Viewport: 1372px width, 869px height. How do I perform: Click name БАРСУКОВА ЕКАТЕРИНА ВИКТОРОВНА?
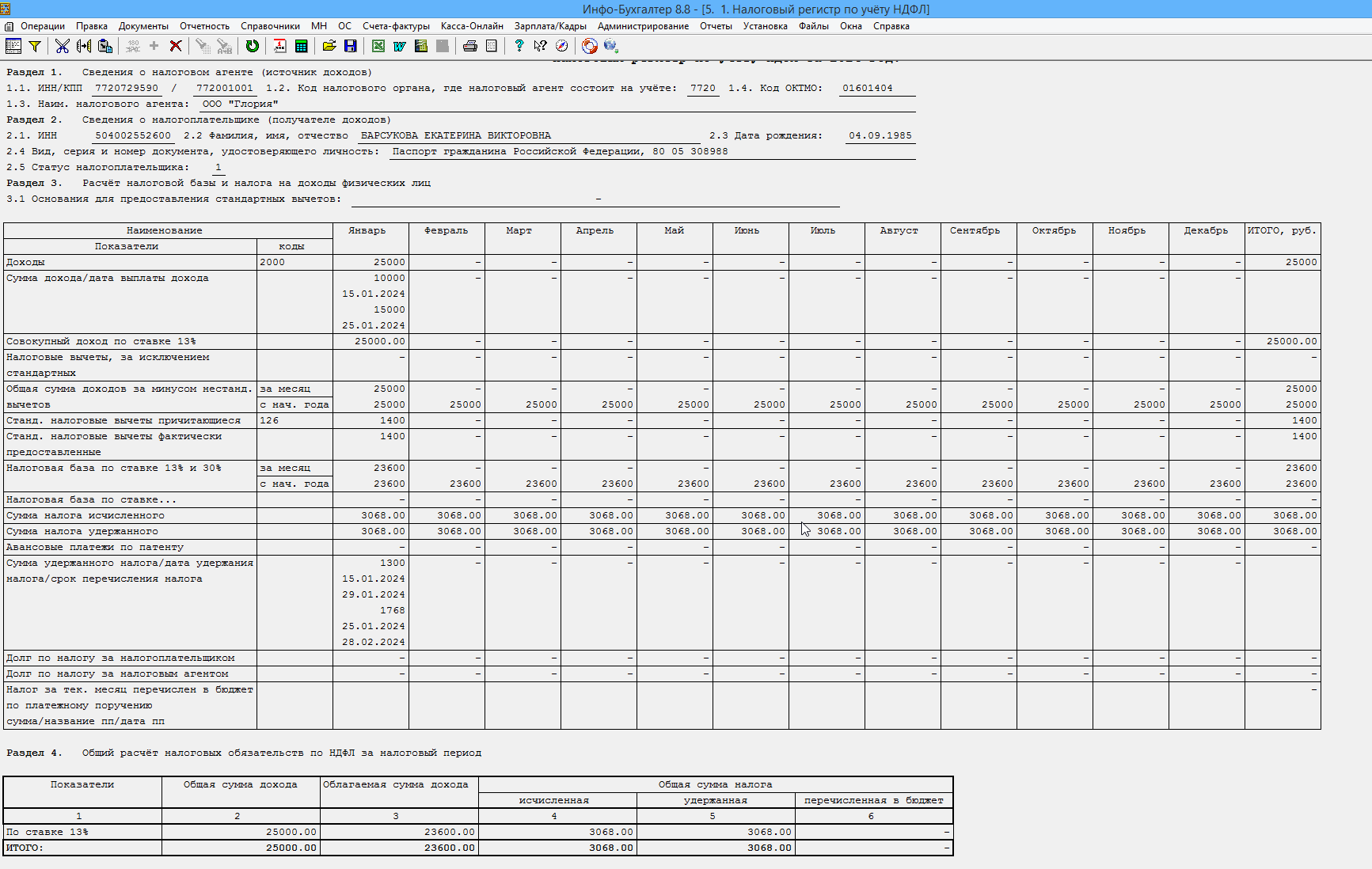(456, 135)
